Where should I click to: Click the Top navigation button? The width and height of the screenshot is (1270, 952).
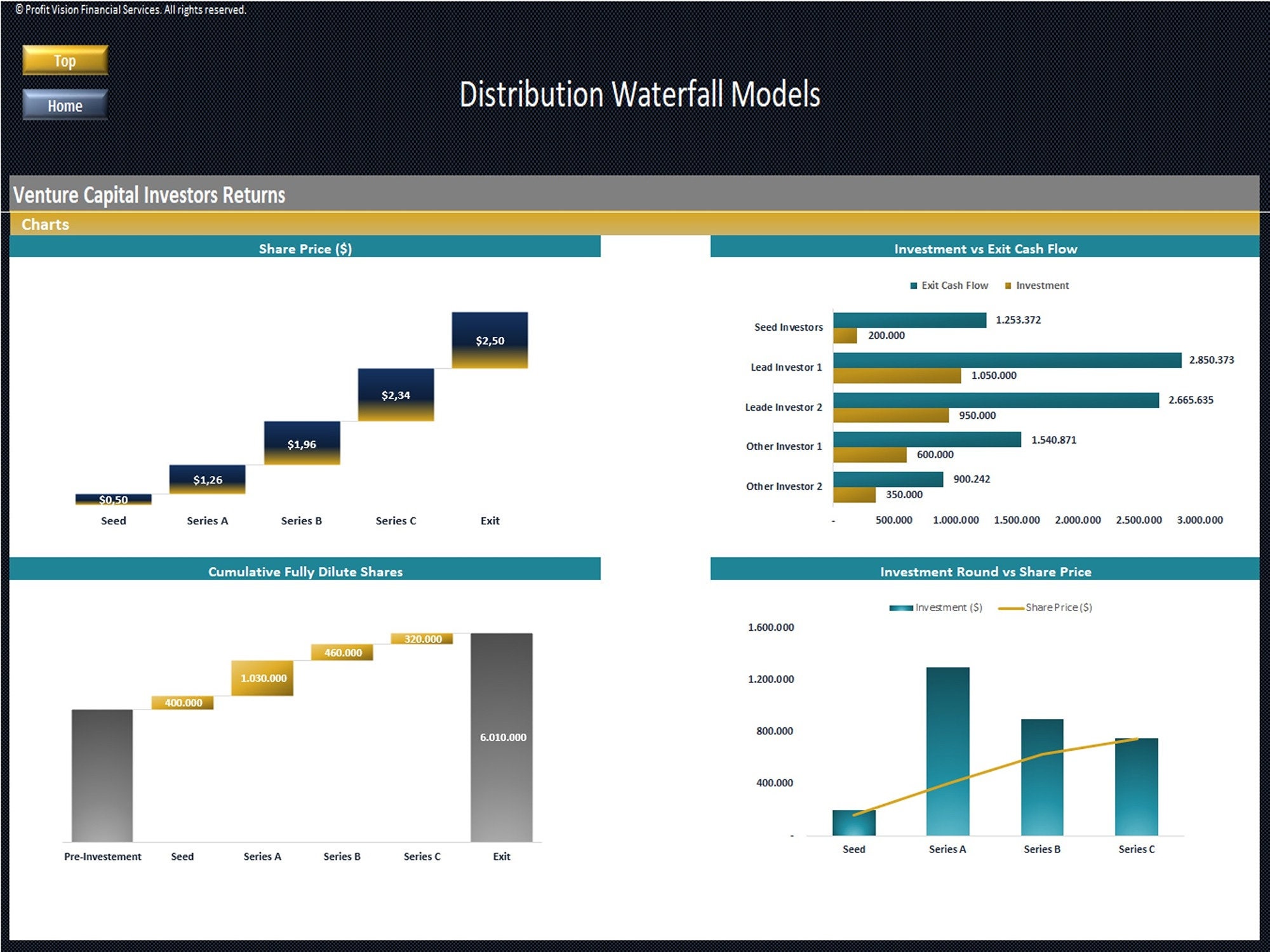point(63,60)
